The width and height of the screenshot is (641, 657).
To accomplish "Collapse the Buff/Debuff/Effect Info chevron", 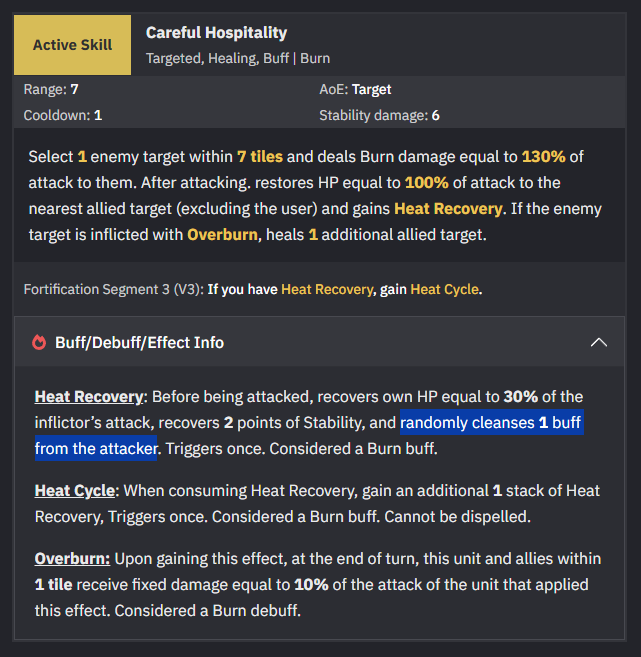I will pyautogui.click(x=599, y=342).
